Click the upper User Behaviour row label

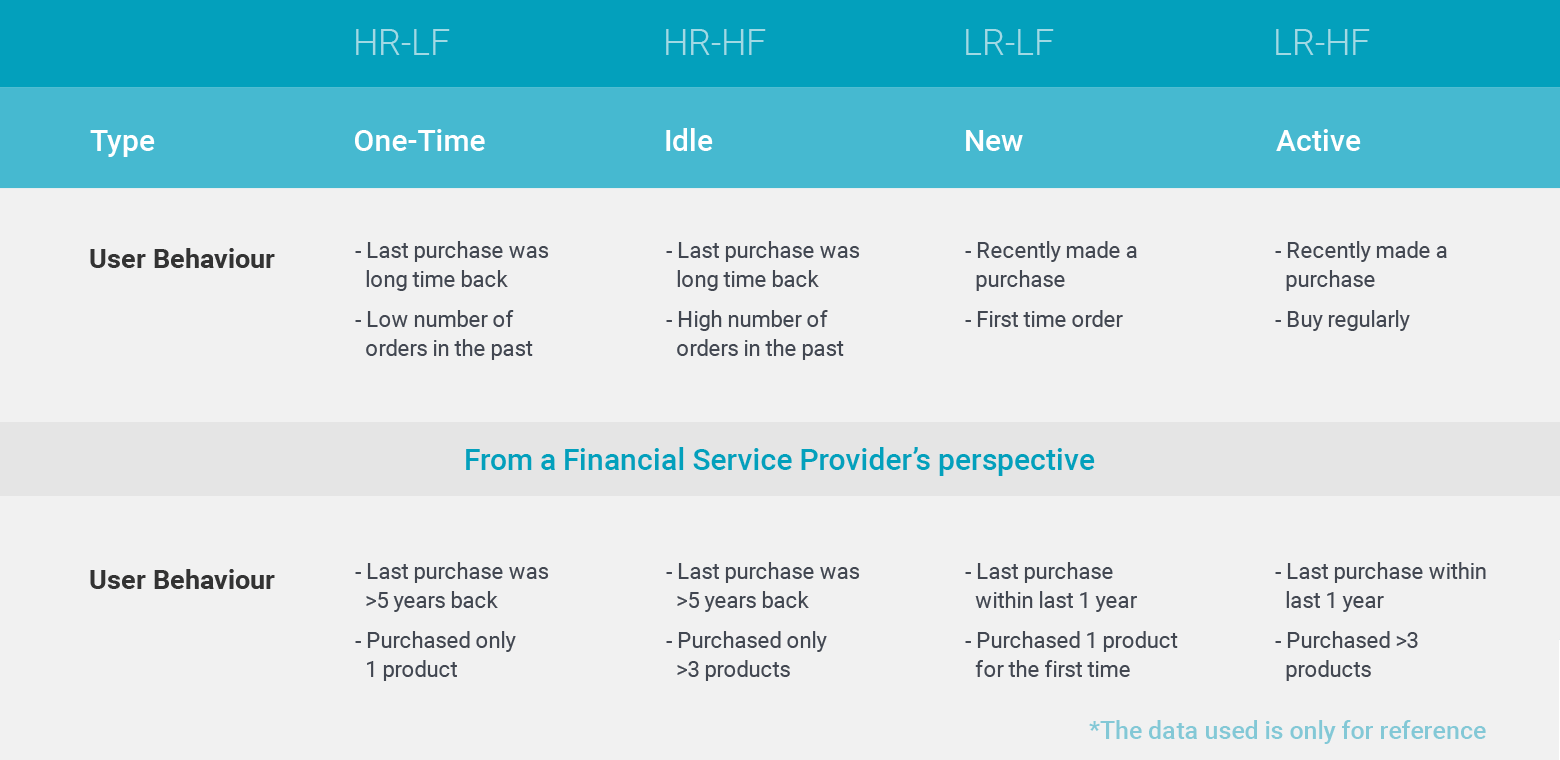(x=181, y=259)
